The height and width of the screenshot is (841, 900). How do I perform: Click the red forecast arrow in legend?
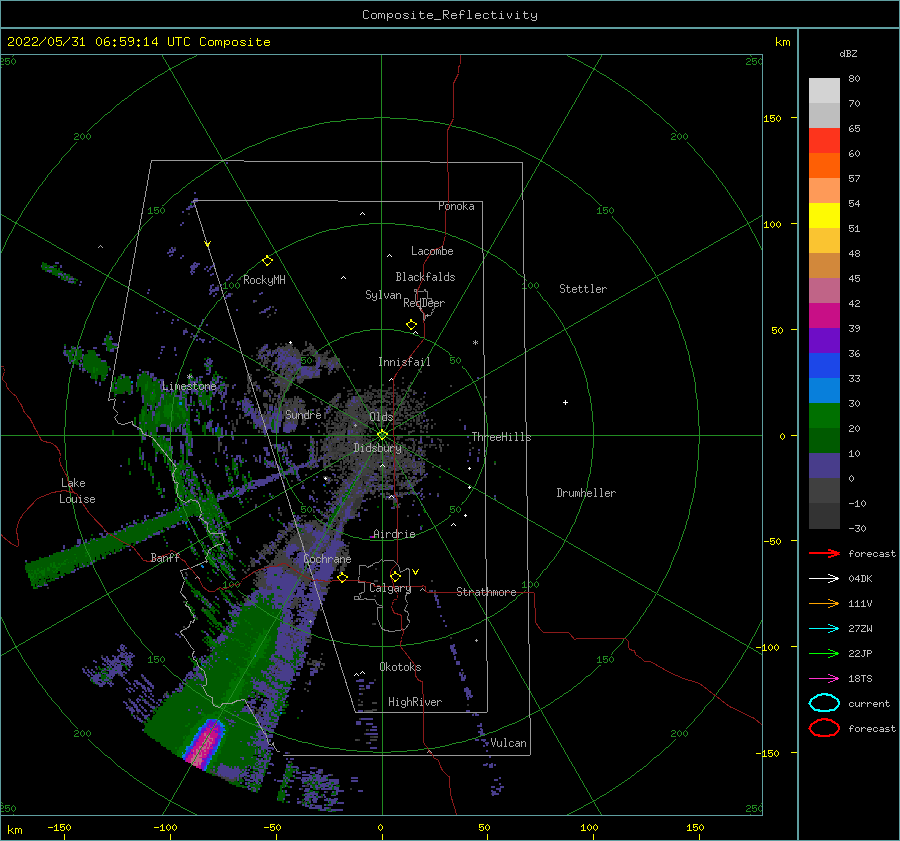[824, 553]
